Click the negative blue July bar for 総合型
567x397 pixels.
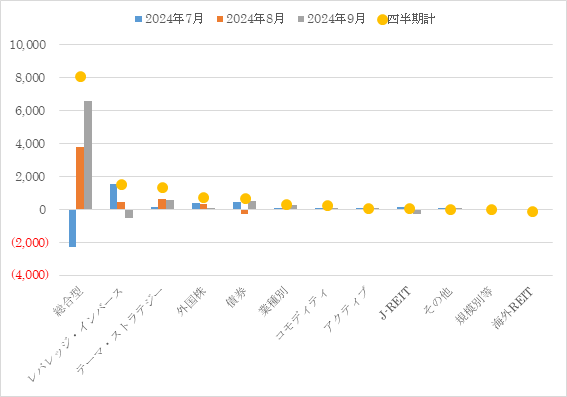(72, 228)
